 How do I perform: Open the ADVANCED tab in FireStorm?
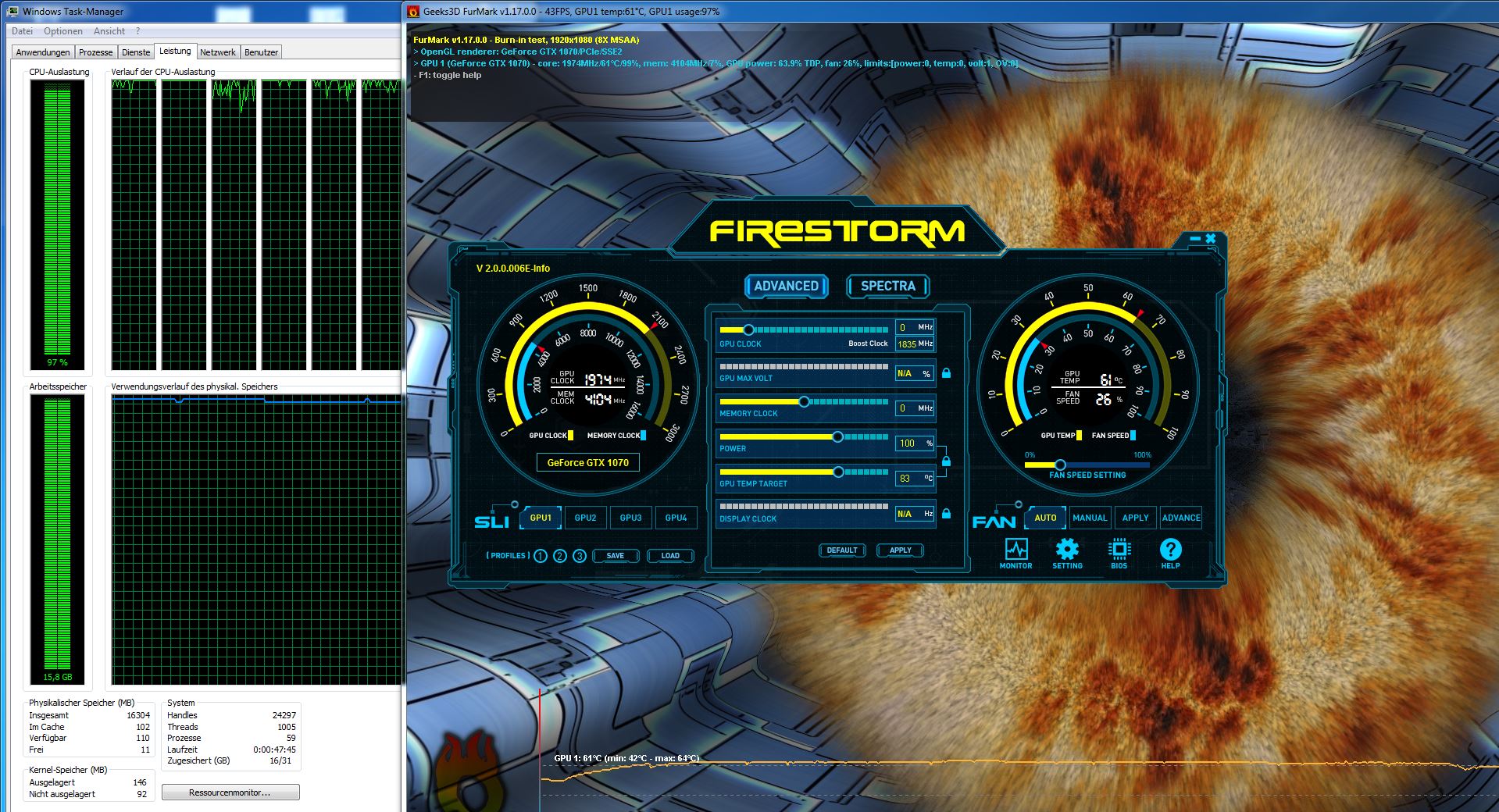click(x=786, y=286)
